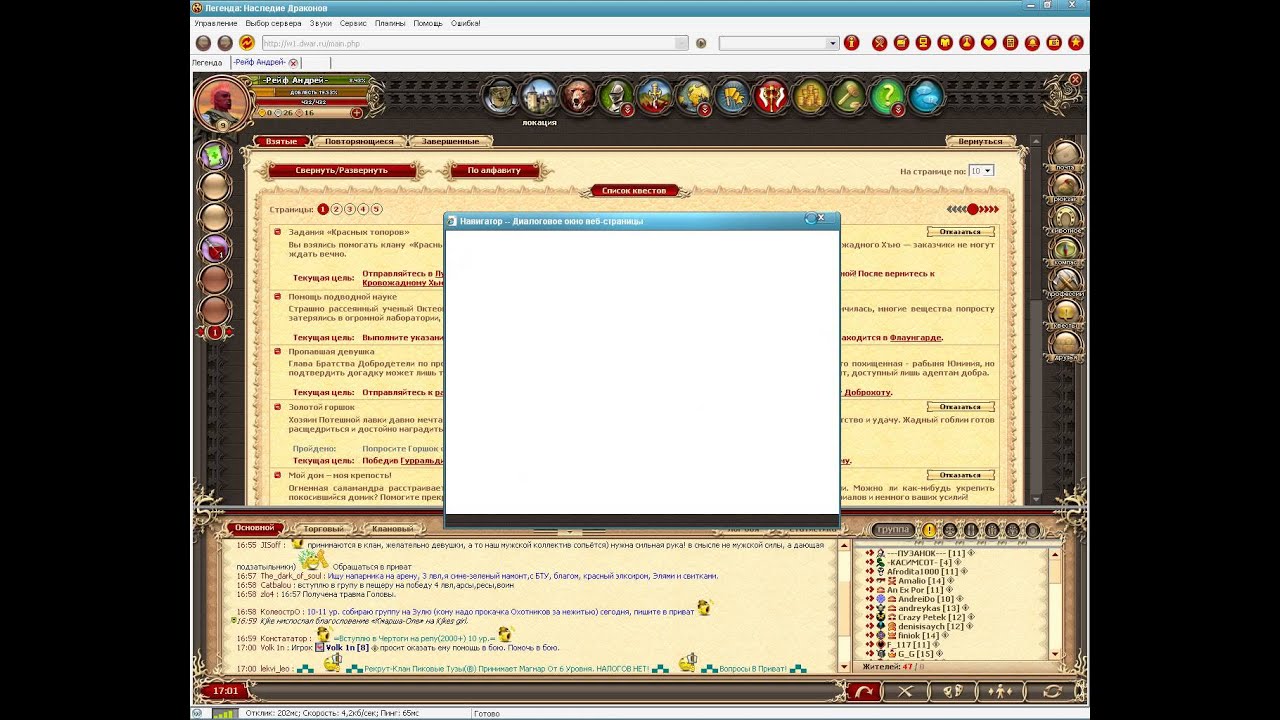Click the crossed swords clear icon in chat bar
Image resolution: width=1280 pixels, height=720 pixels.
[x=906, y=691]
